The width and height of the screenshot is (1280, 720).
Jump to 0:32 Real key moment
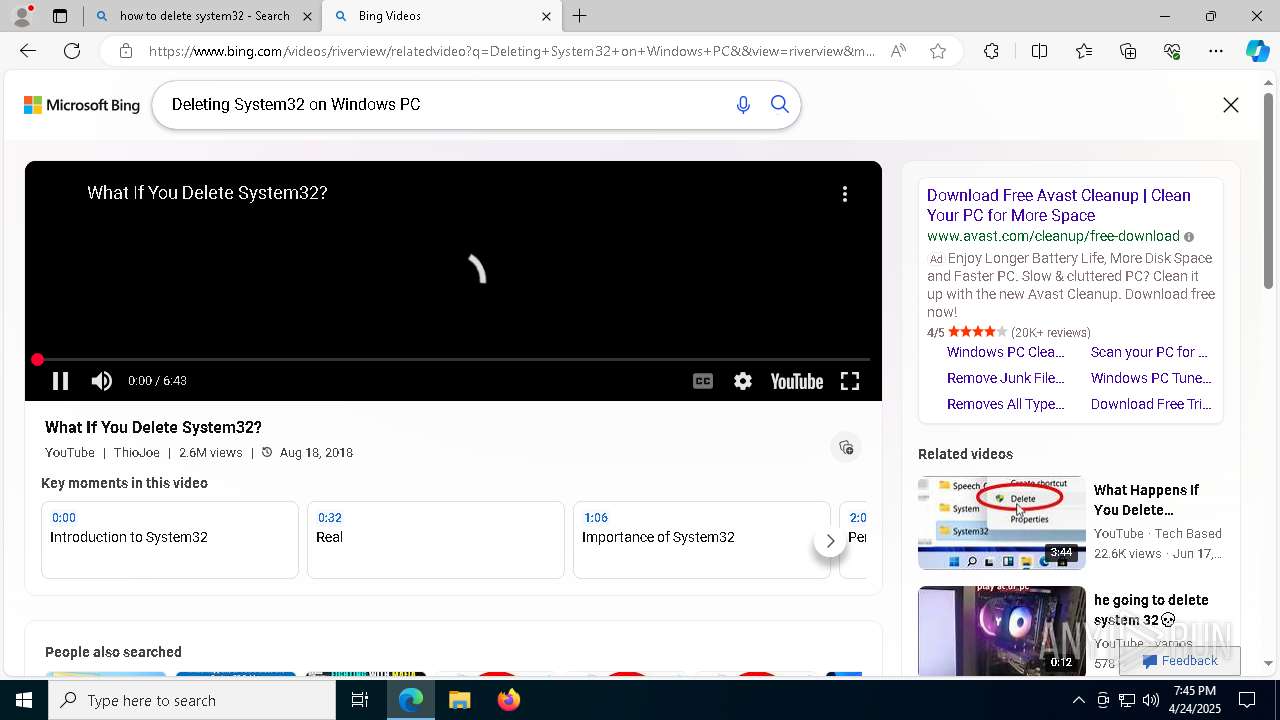point(436,539)
